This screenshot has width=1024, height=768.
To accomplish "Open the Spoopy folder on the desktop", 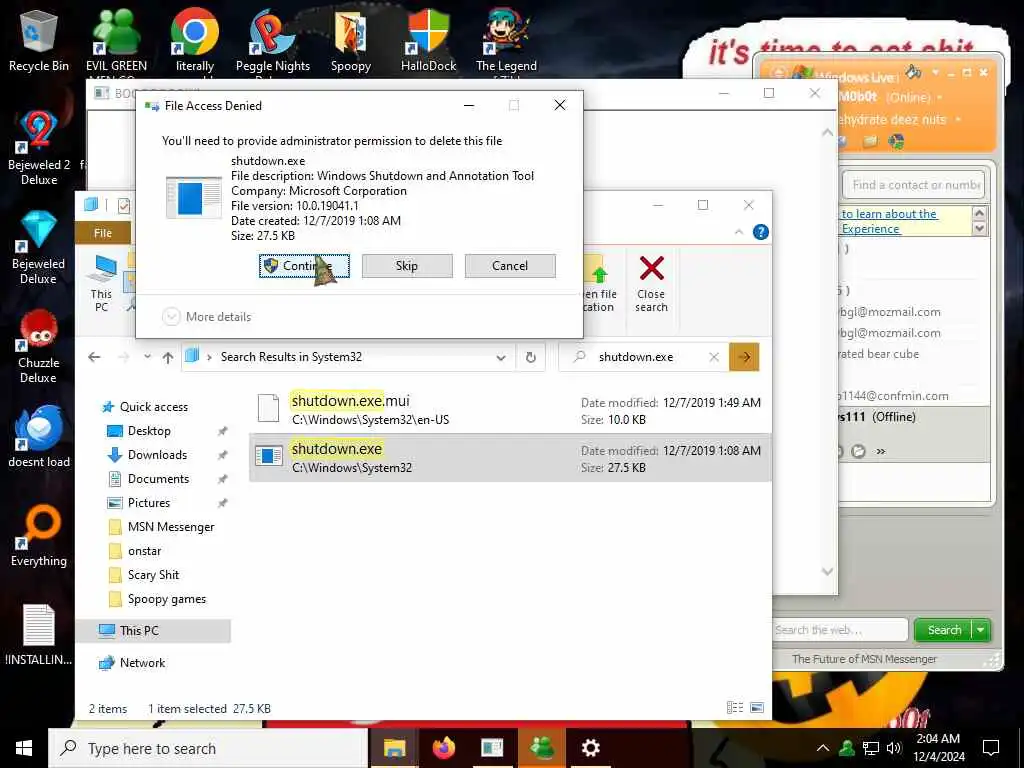I will 351,39.
